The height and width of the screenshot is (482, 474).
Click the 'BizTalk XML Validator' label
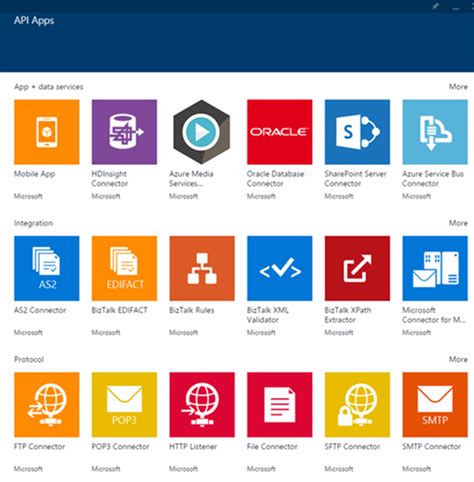[x=268, y=315]
